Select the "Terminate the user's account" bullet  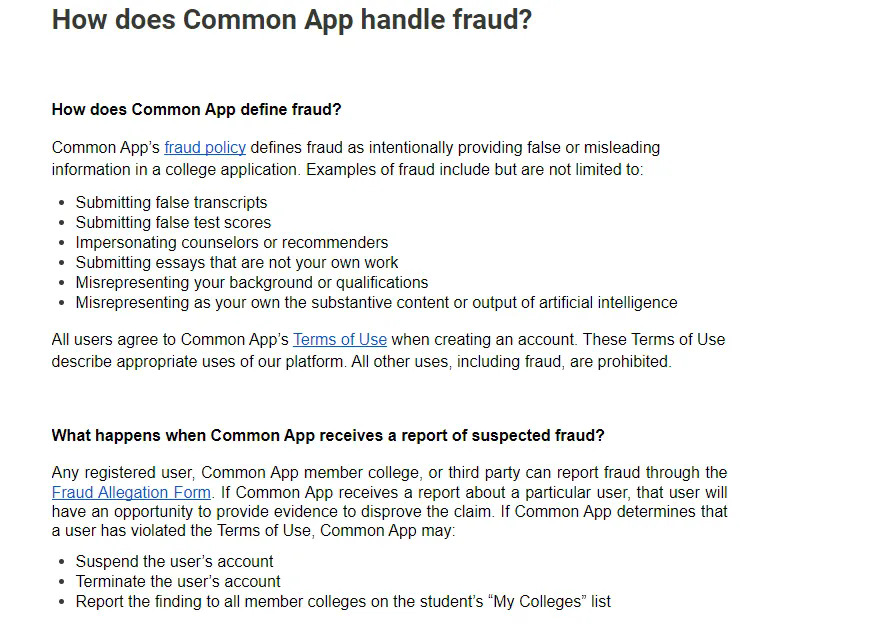tap(178, 582)
